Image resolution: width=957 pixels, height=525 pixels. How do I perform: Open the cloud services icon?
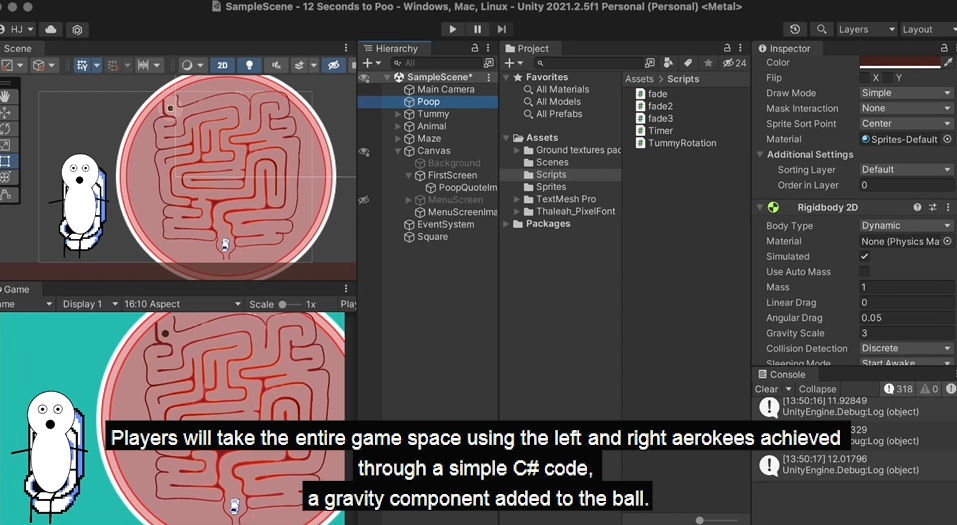[x=51, y=29]
